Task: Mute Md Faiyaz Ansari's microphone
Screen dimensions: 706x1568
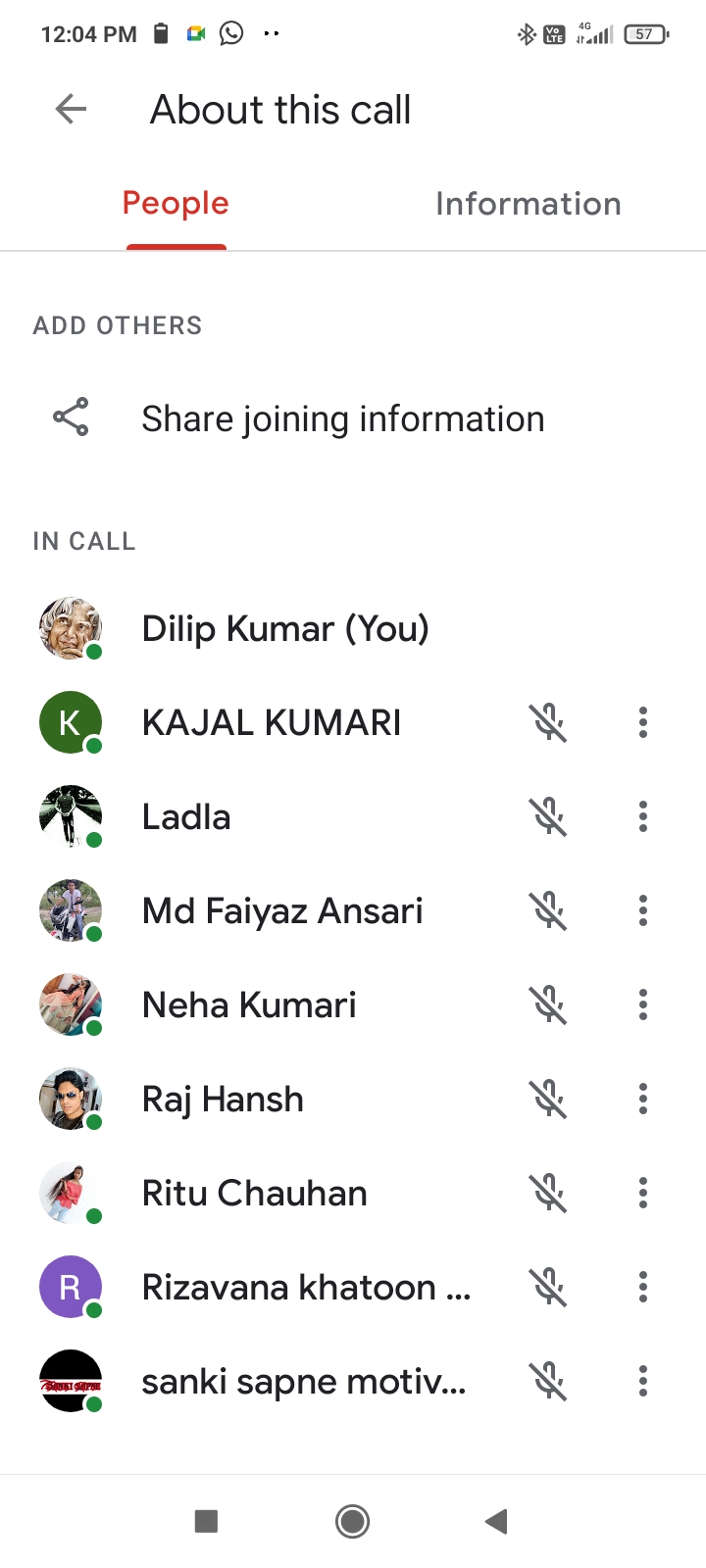Action: (x=549, y=911)
